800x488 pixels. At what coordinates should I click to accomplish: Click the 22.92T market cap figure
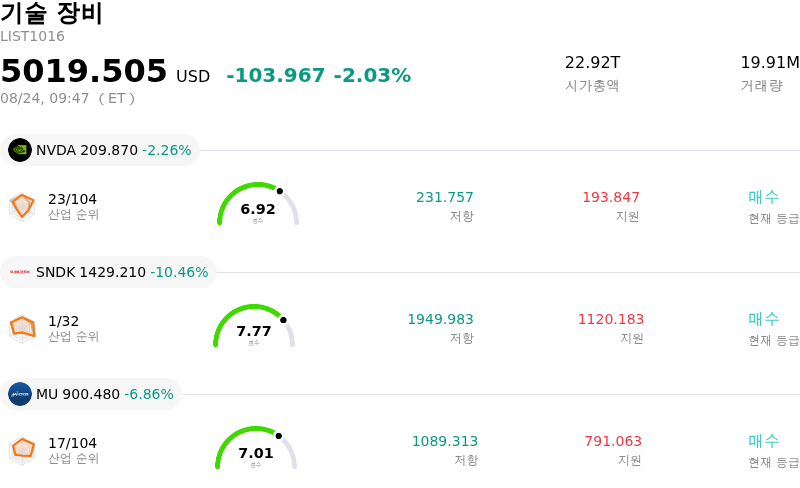[592, 62]
